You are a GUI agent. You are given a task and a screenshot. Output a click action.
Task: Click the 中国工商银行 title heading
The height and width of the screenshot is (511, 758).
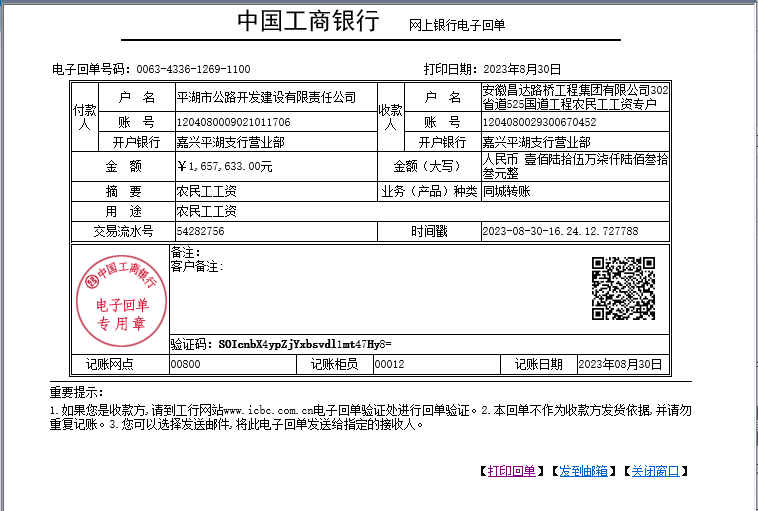[308, 21]
